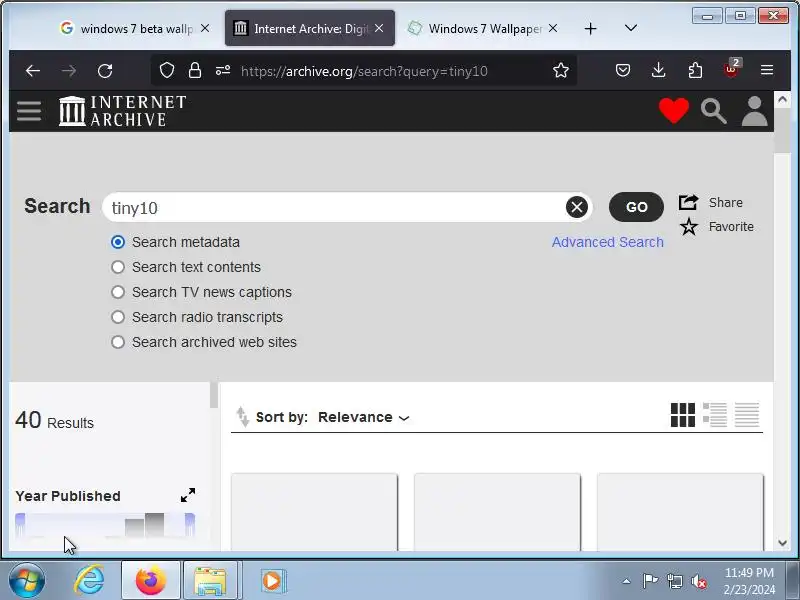Reload the current page
Viewport: 800px width, 600px height.
coord(105,70)
